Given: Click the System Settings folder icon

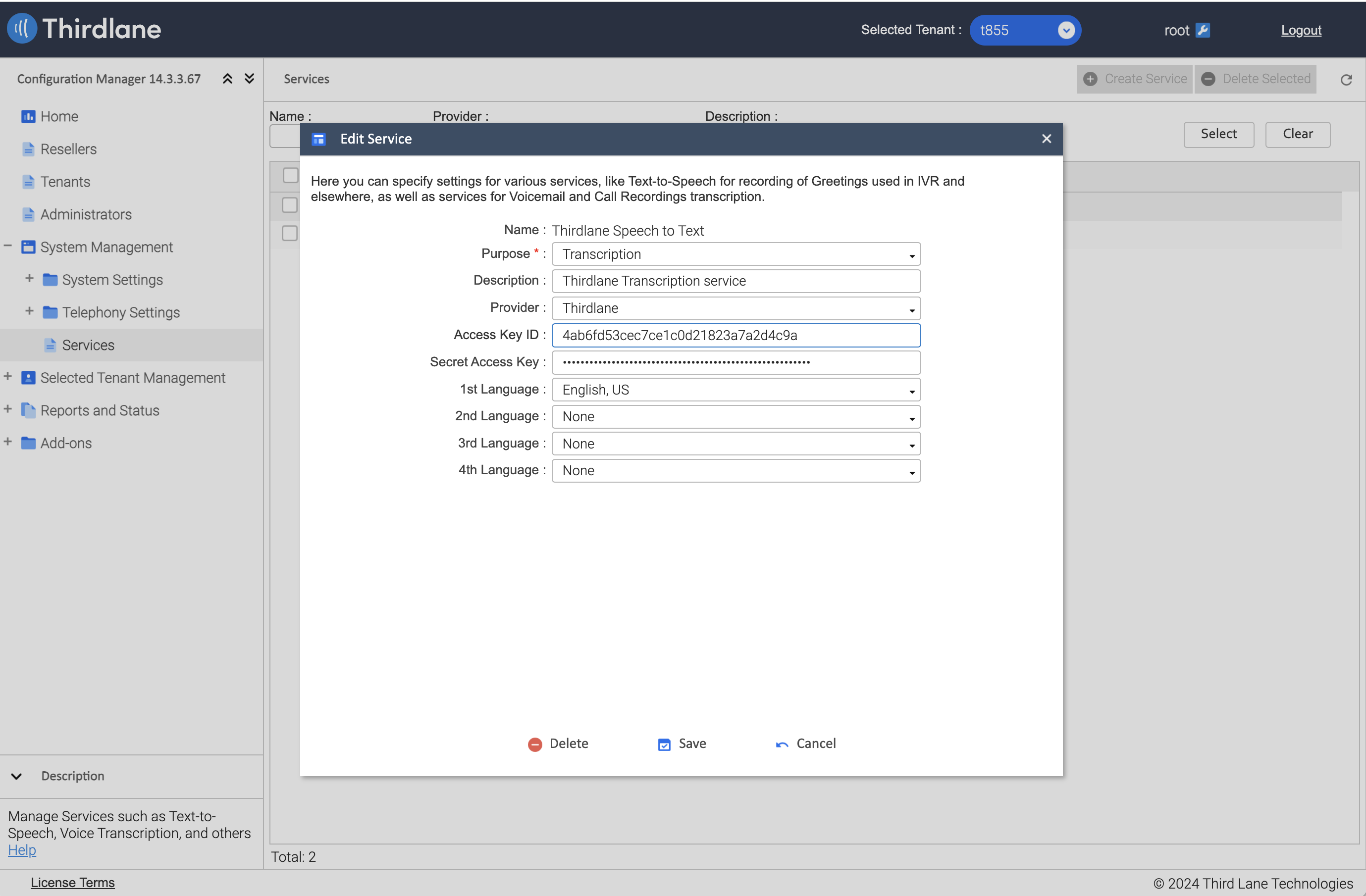Looking at the screenshot, I should click(x=50, y=280).
